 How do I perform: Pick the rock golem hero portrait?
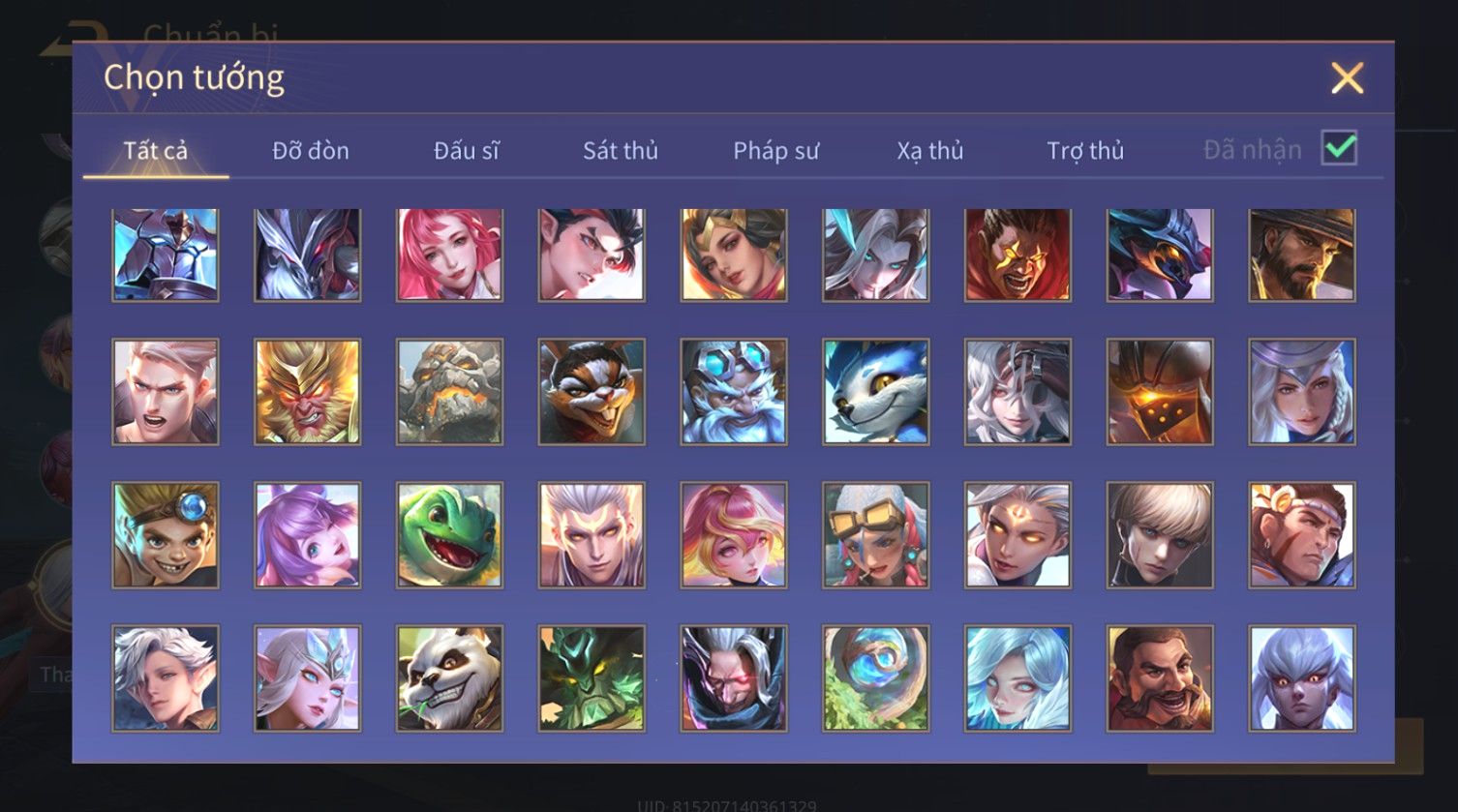point(449,392)
